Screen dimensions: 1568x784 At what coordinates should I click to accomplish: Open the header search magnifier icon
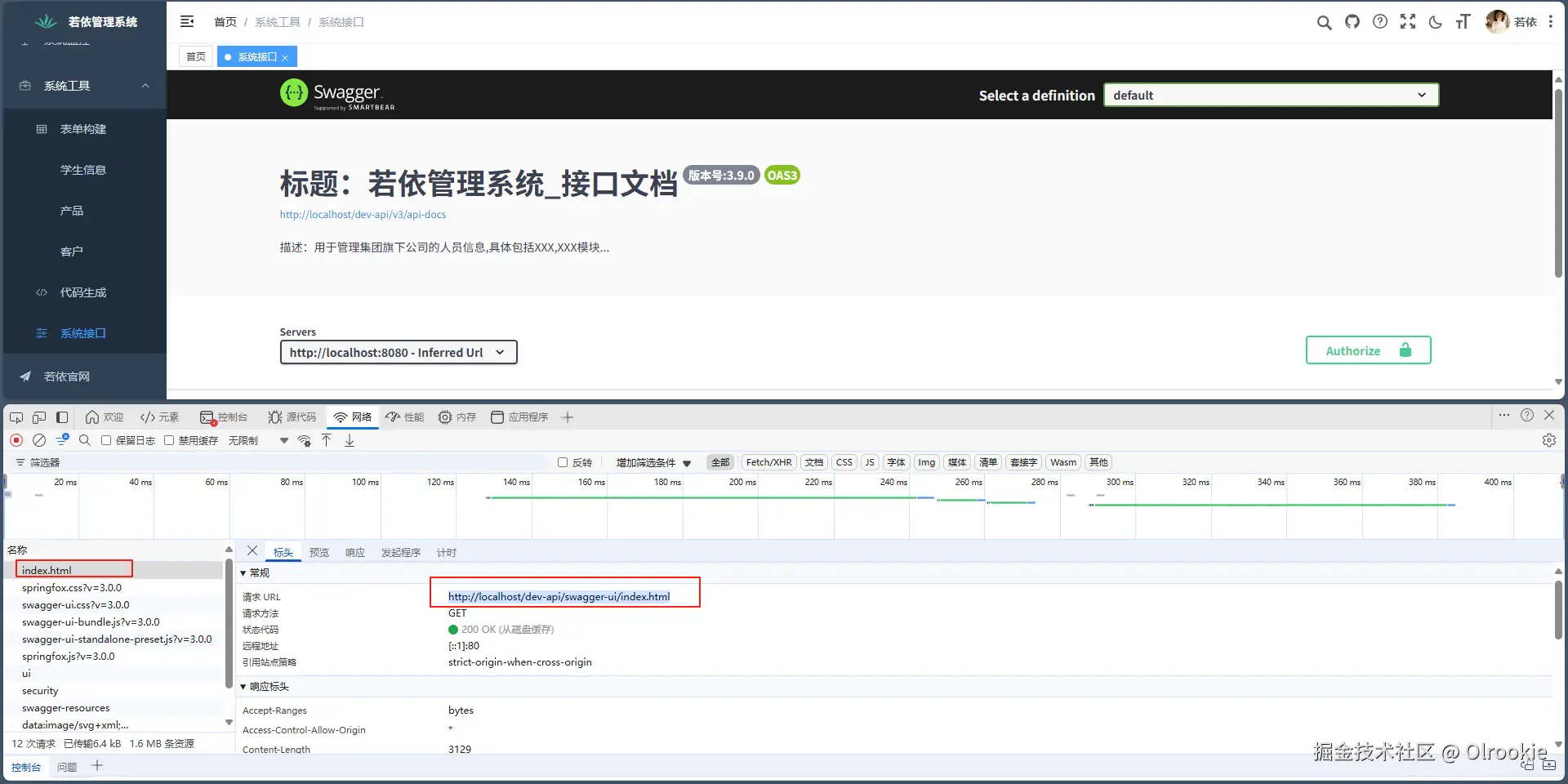tap(1324, 22)
